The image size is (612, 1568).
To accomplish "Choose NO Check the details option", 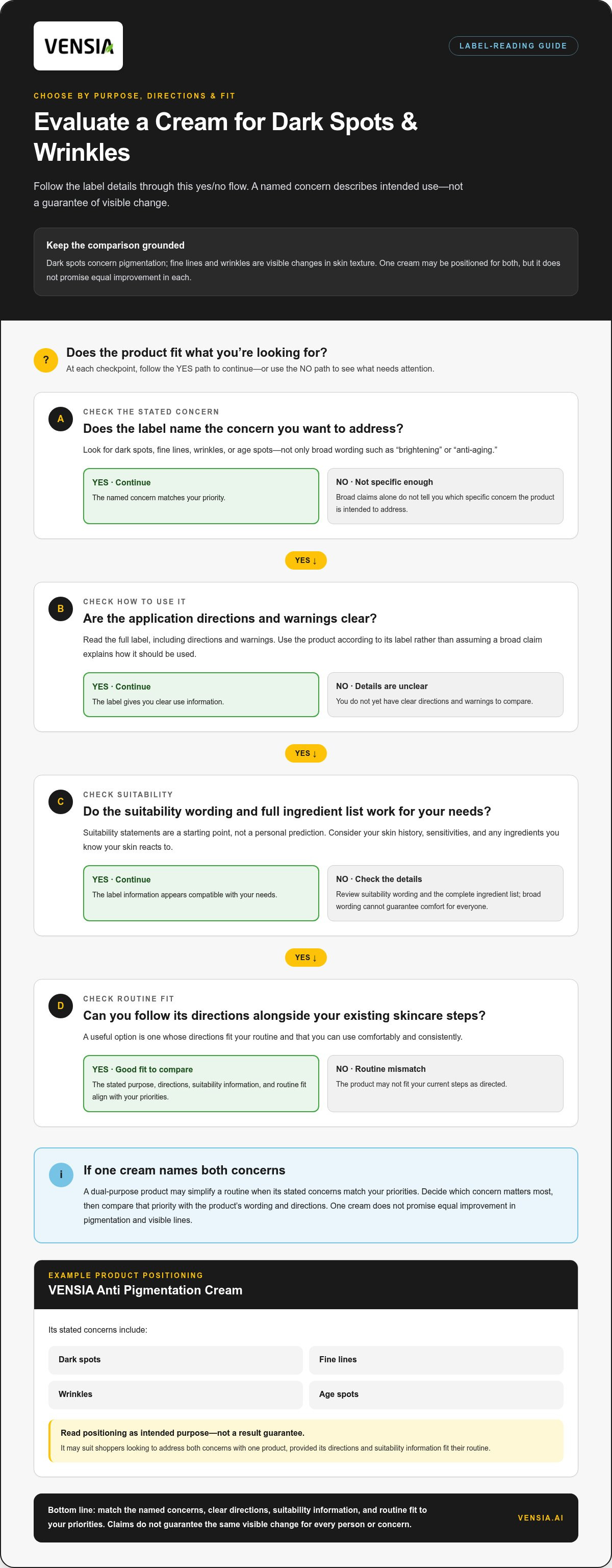I will point(445,893).
